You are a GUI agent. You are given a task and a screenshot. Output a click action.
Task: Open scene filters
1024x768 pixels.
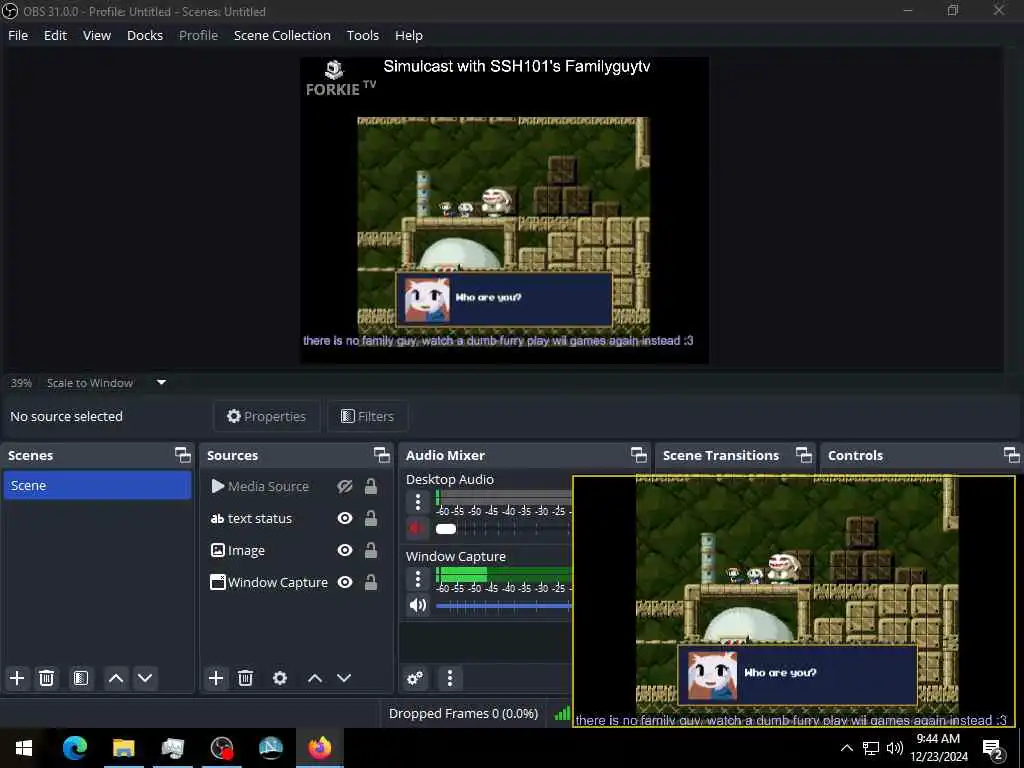click(x=80, y=678)
